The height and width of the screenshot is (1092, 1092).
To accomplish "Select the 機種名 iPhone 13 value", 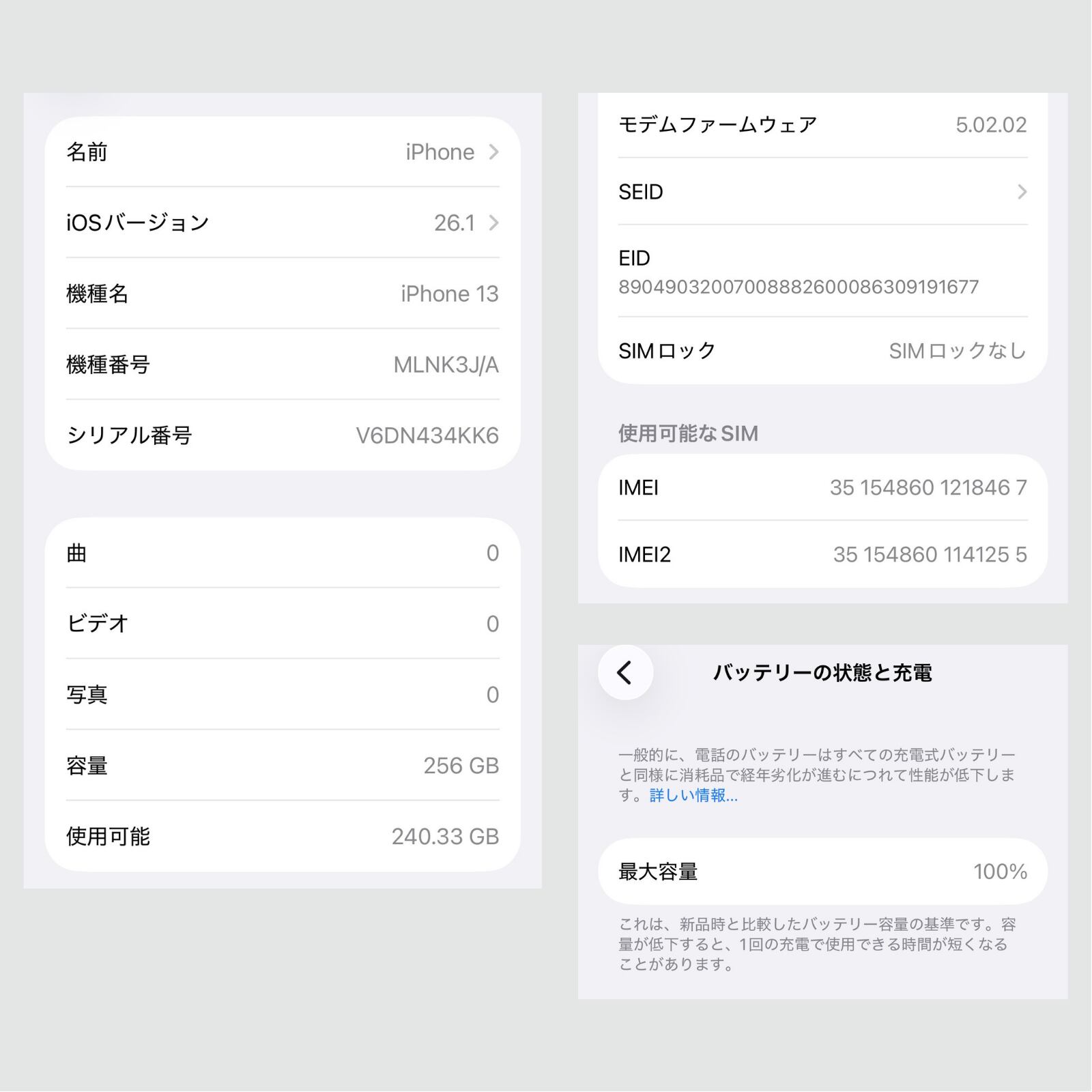I will (x=450, y=294).
